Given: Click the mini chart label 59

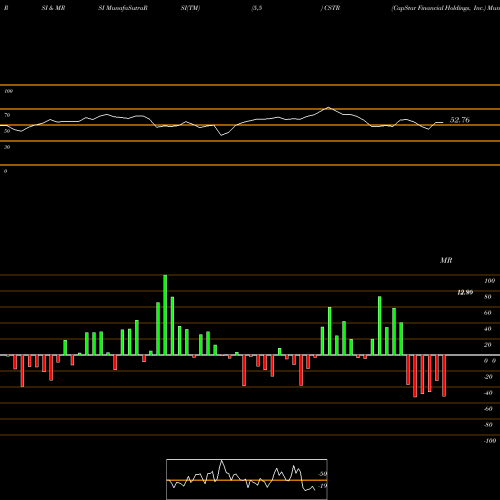Looking at the screenshot, I should pyautogui.click(x=323, y=474).
